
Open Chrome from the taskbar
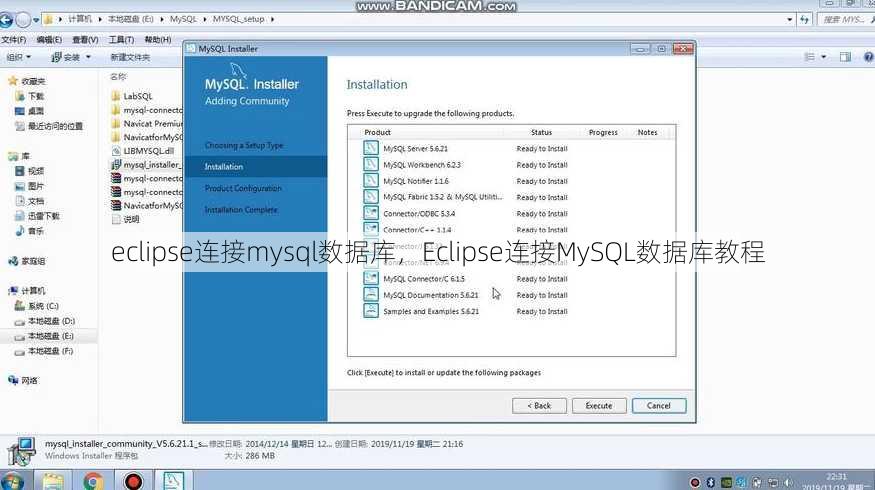(x=93, y=481)
